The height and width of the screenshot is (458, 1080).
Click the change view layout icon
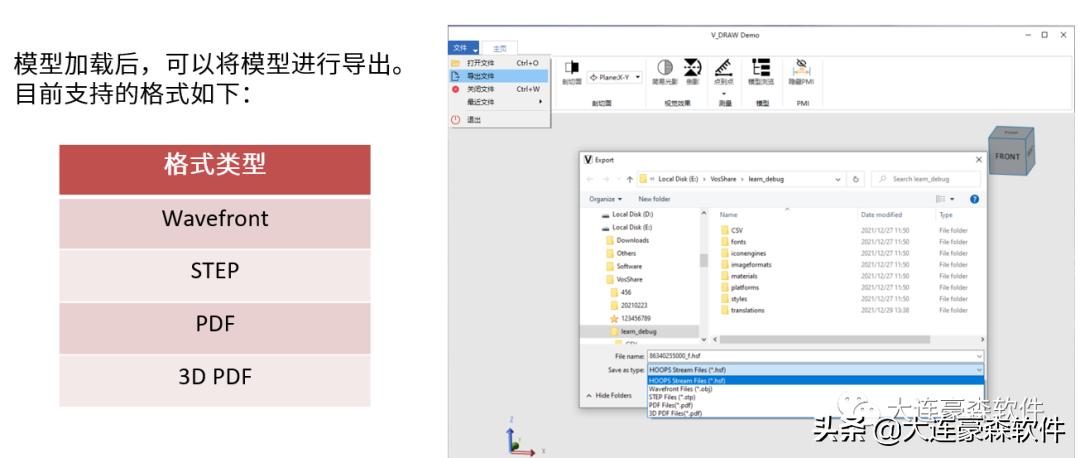(x=941, y=199)
